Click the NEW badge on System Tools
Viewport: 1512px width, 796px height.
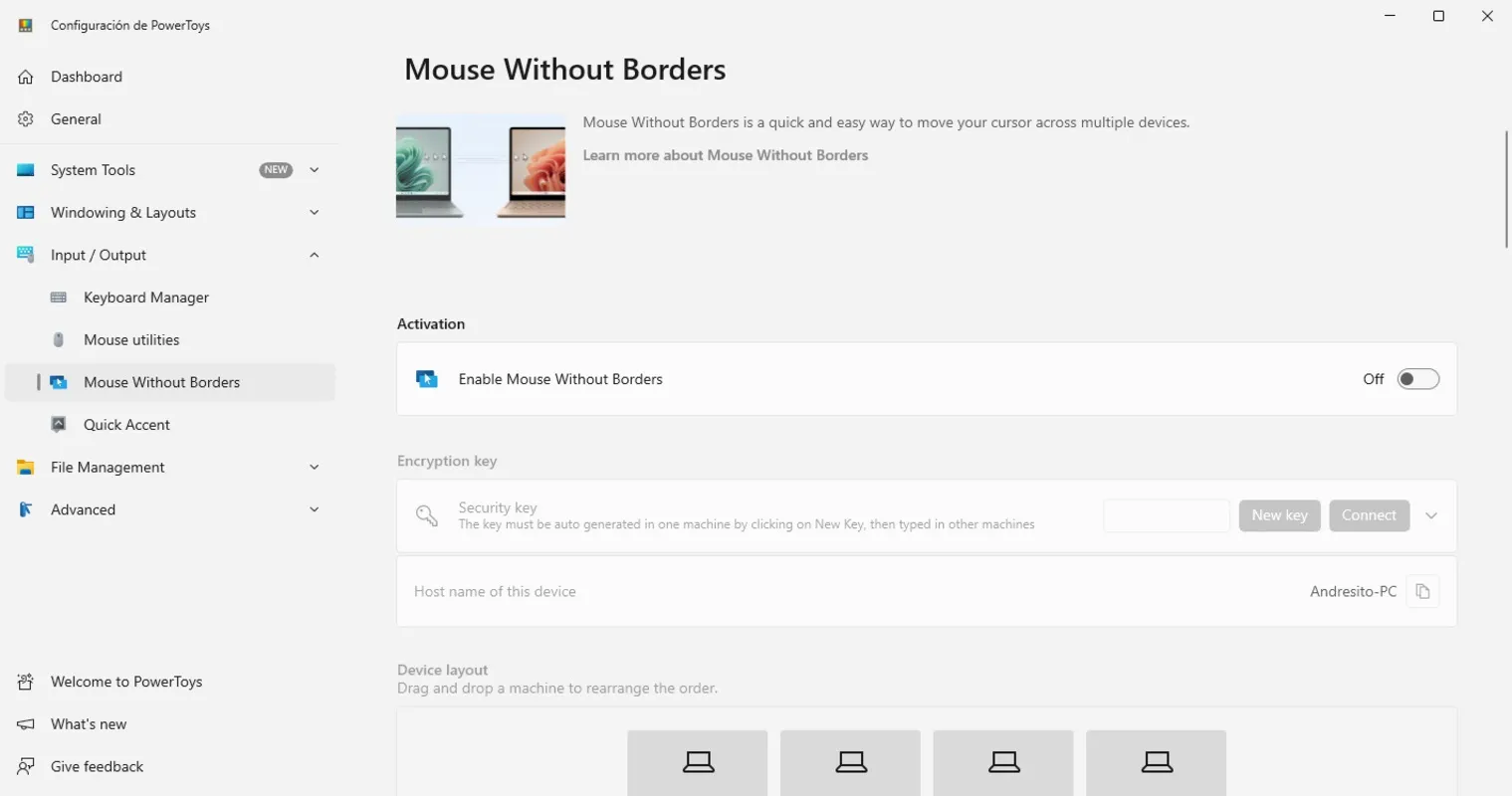pos(276,170)
